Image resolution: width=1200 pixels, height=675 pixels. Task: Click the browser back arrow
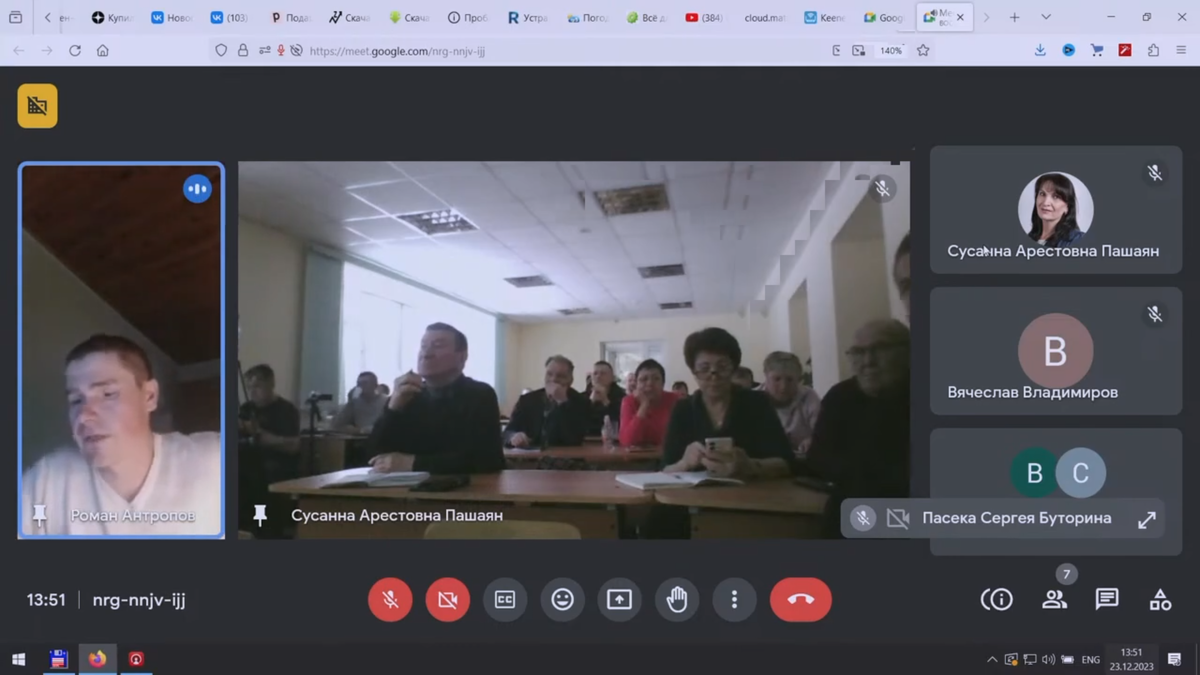tap(19, 51)
